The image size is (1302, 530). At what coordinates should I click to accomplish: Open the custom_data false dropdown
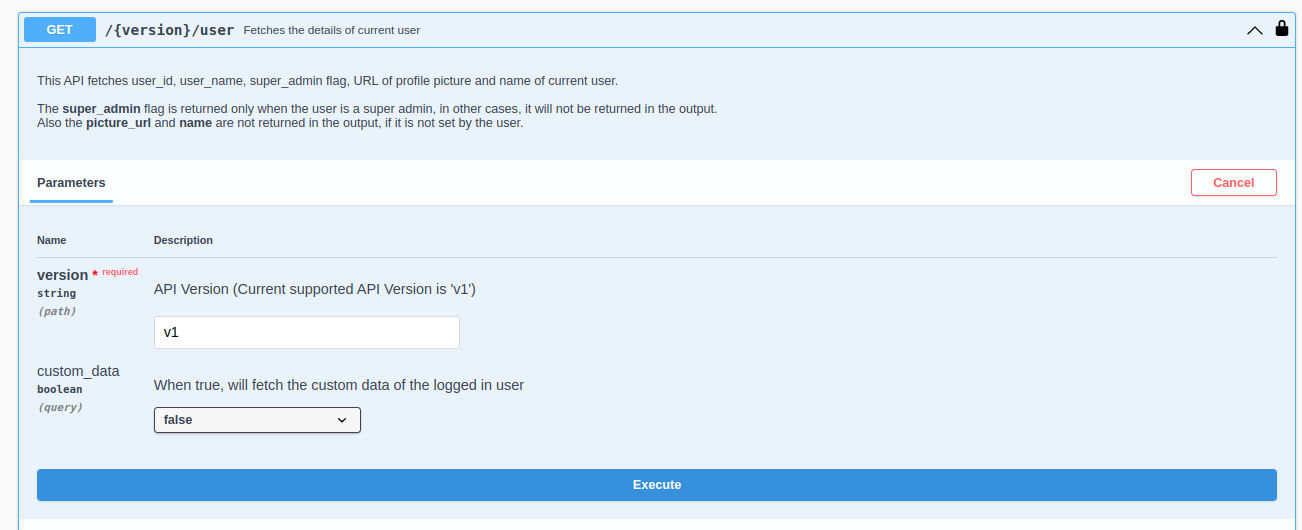tap(256, 421)
